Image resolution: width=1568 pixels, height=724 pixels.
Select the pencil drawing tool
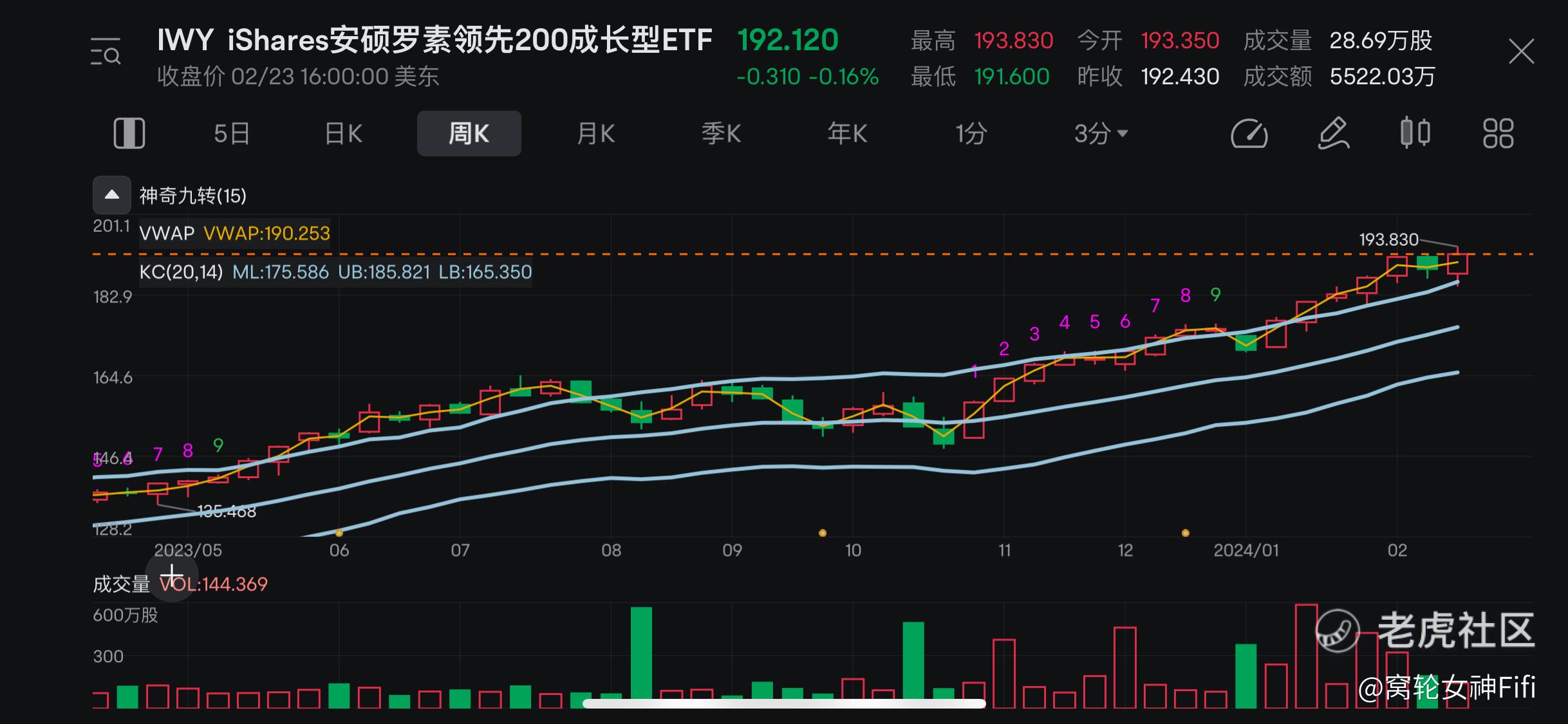click(x=1332, y=133)
